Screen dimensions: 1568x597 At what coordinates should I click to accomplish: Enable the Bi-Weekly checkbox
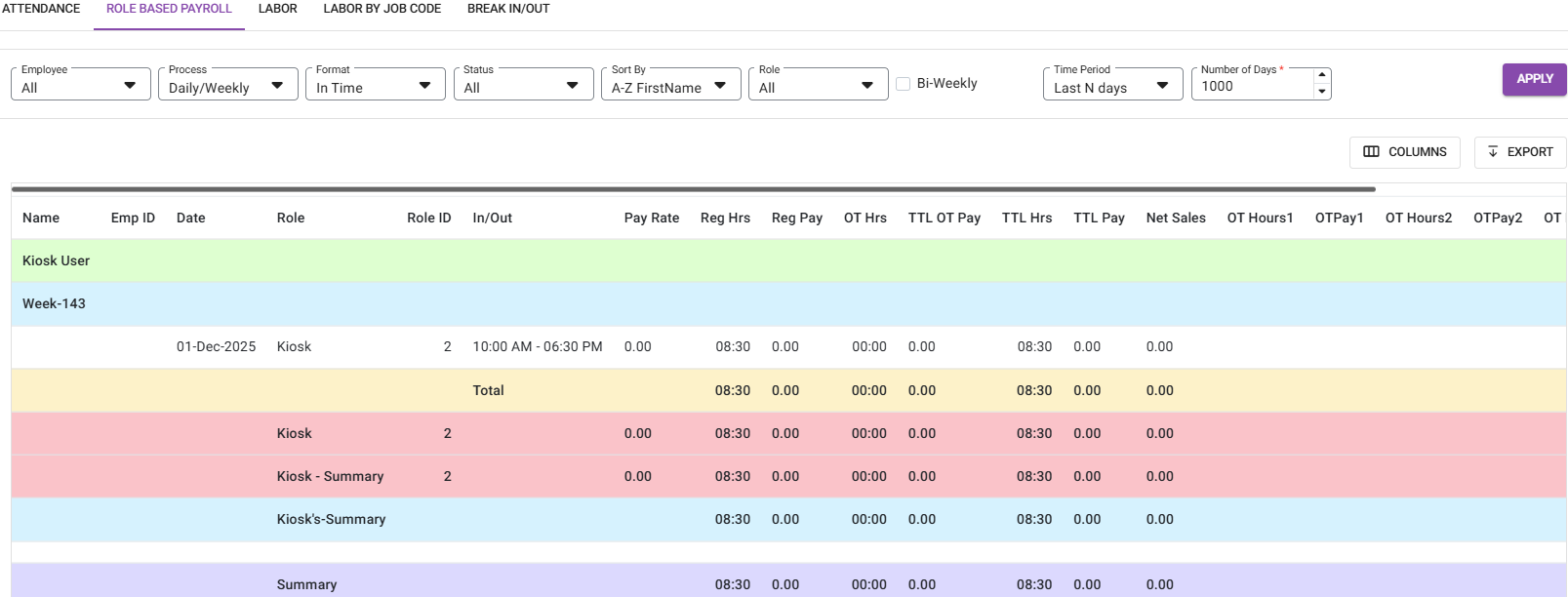pyautogui.click(x=904, y=84)
